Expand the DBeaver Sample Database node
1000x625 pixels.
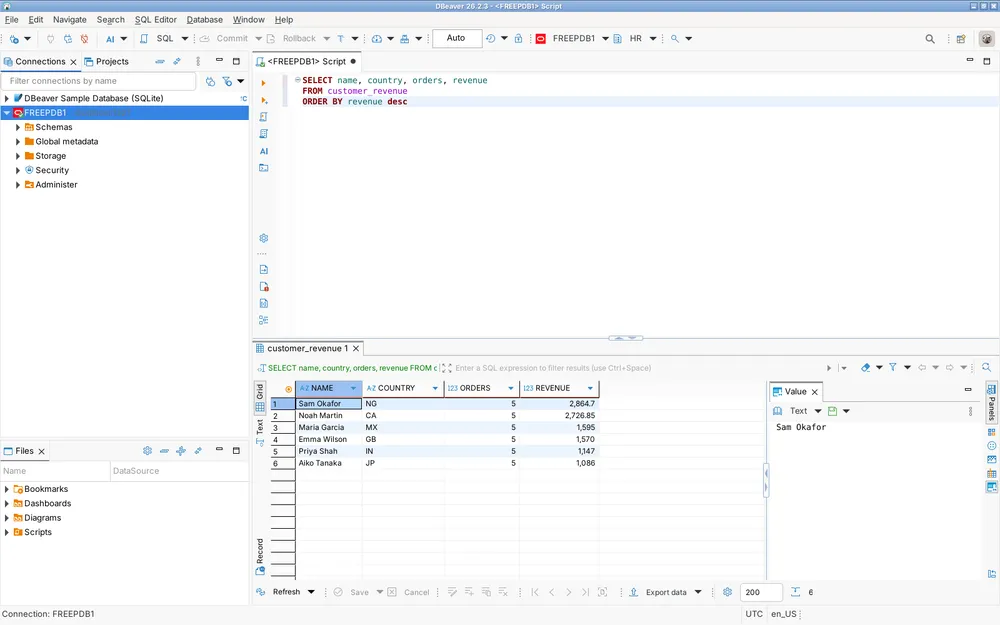coord(6,98)
